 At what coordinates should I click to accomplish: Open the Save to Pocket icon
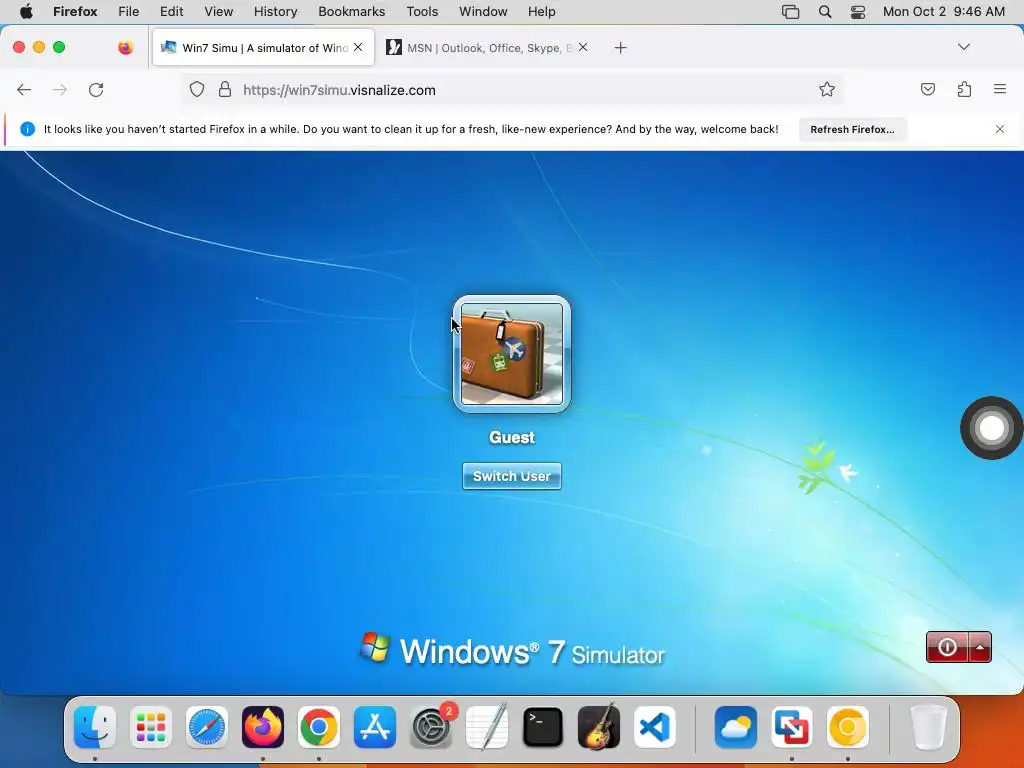[927, 90]
